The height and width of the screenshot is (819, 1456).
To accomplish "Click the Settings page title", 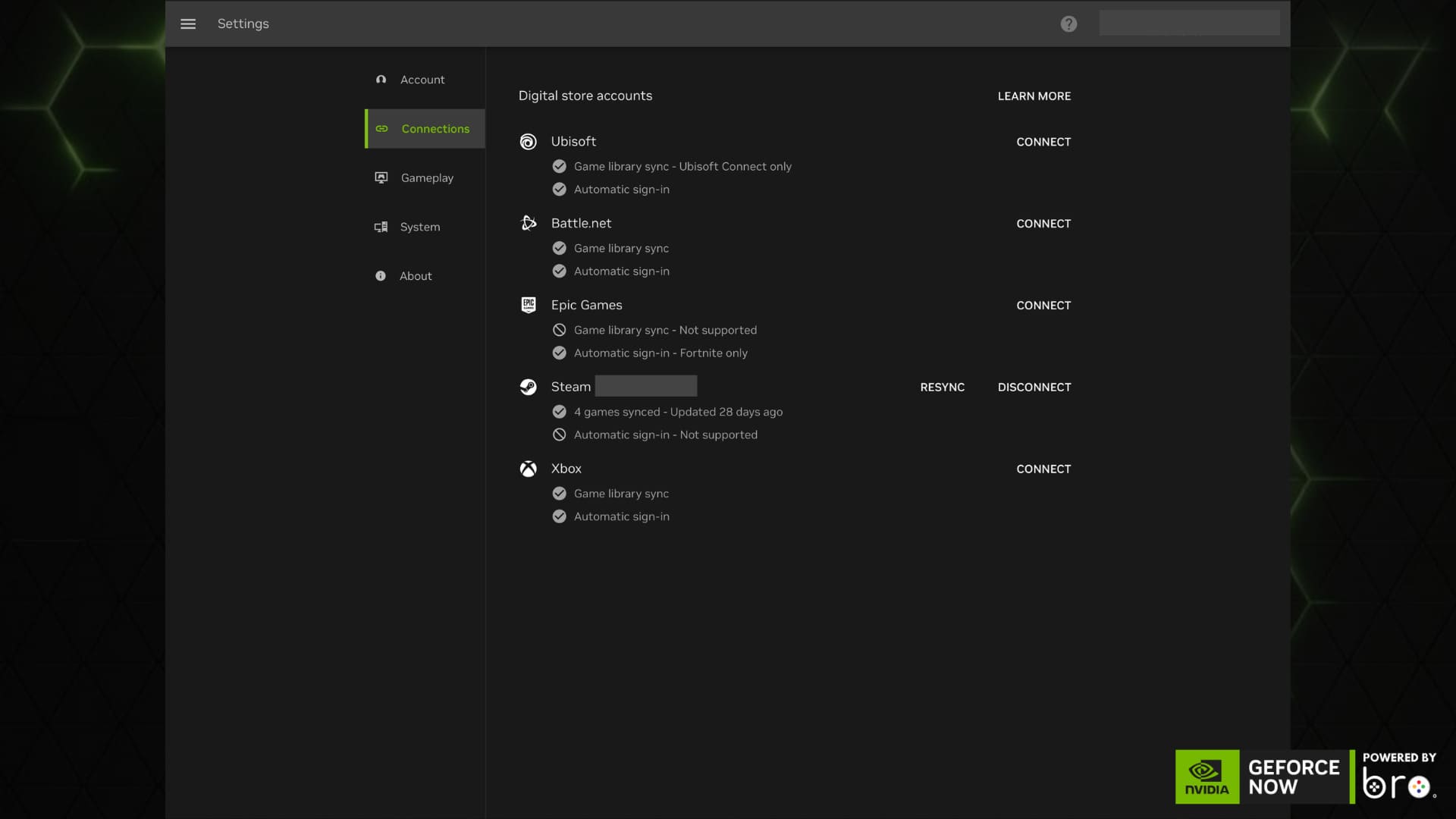I will (243, 24).
